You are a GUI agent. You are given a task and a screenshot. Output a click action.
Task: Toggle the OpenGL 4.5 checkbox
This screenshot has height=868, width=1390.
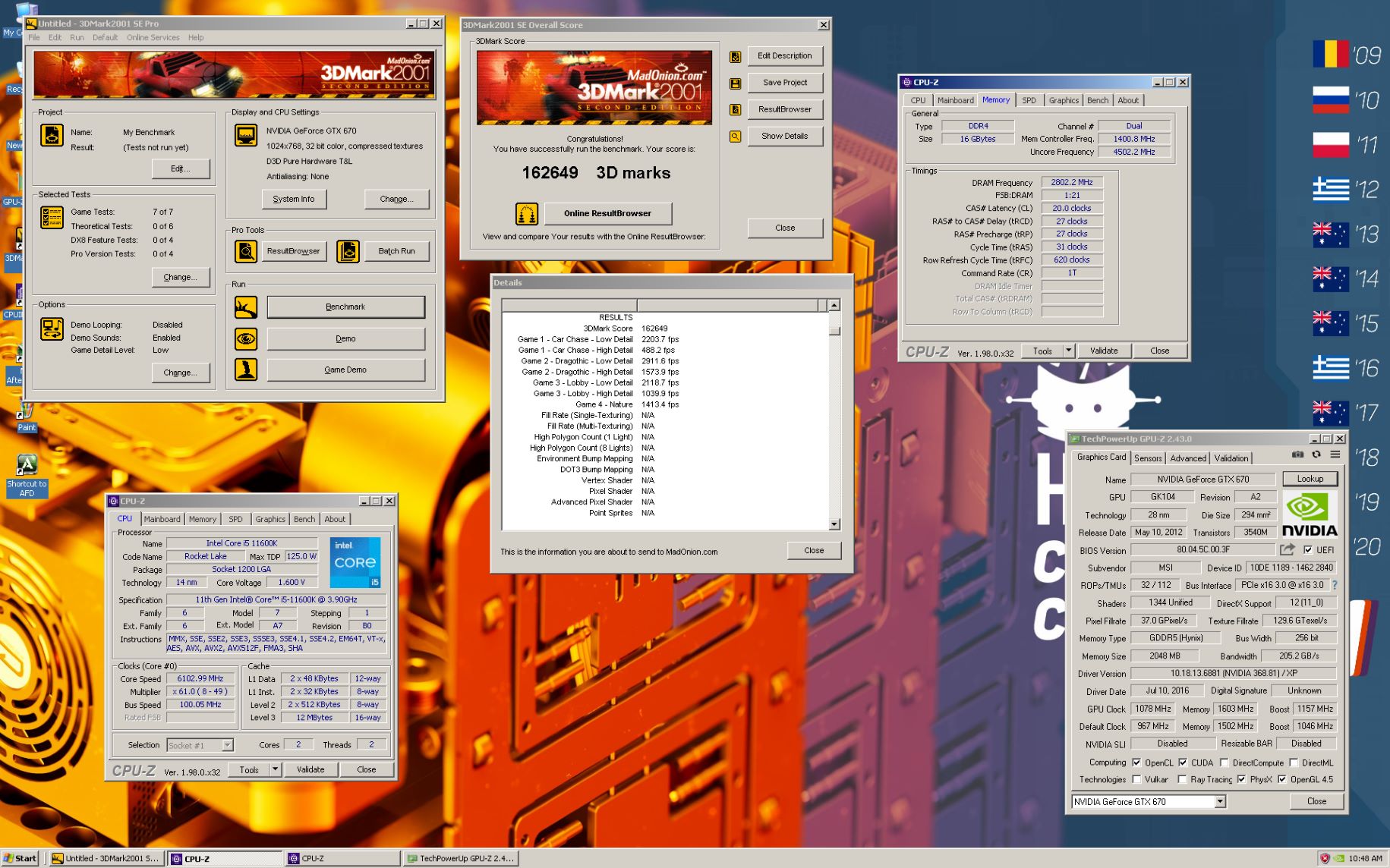tap(1281, 779)
